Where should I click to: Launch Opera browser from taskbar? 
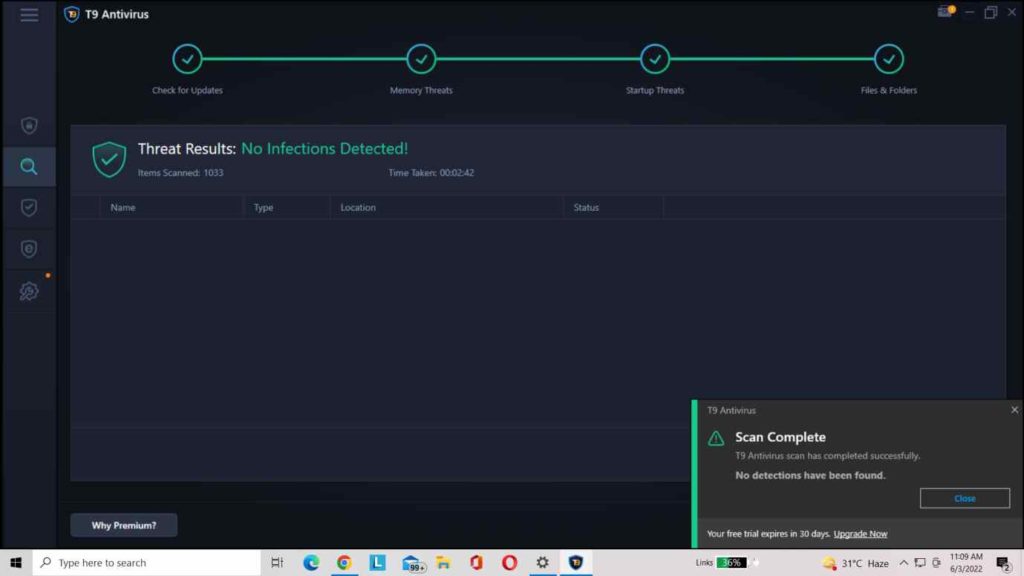[x=509, y=562]
